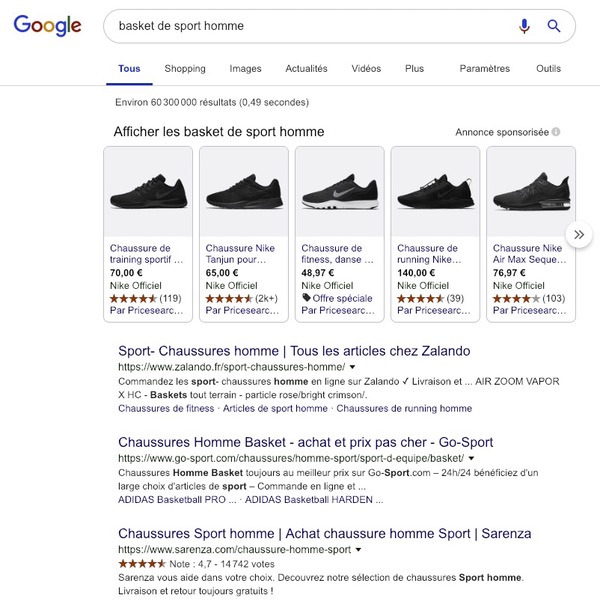The width and height of the screenshot is (600, 610).
Task: Click the Google logo
Action: [47, 26]
